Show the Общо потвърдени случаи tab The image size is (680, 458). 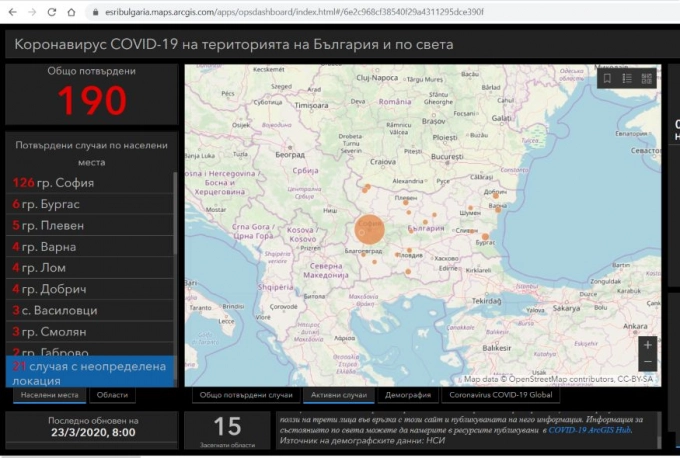click(x=246, y=395)
